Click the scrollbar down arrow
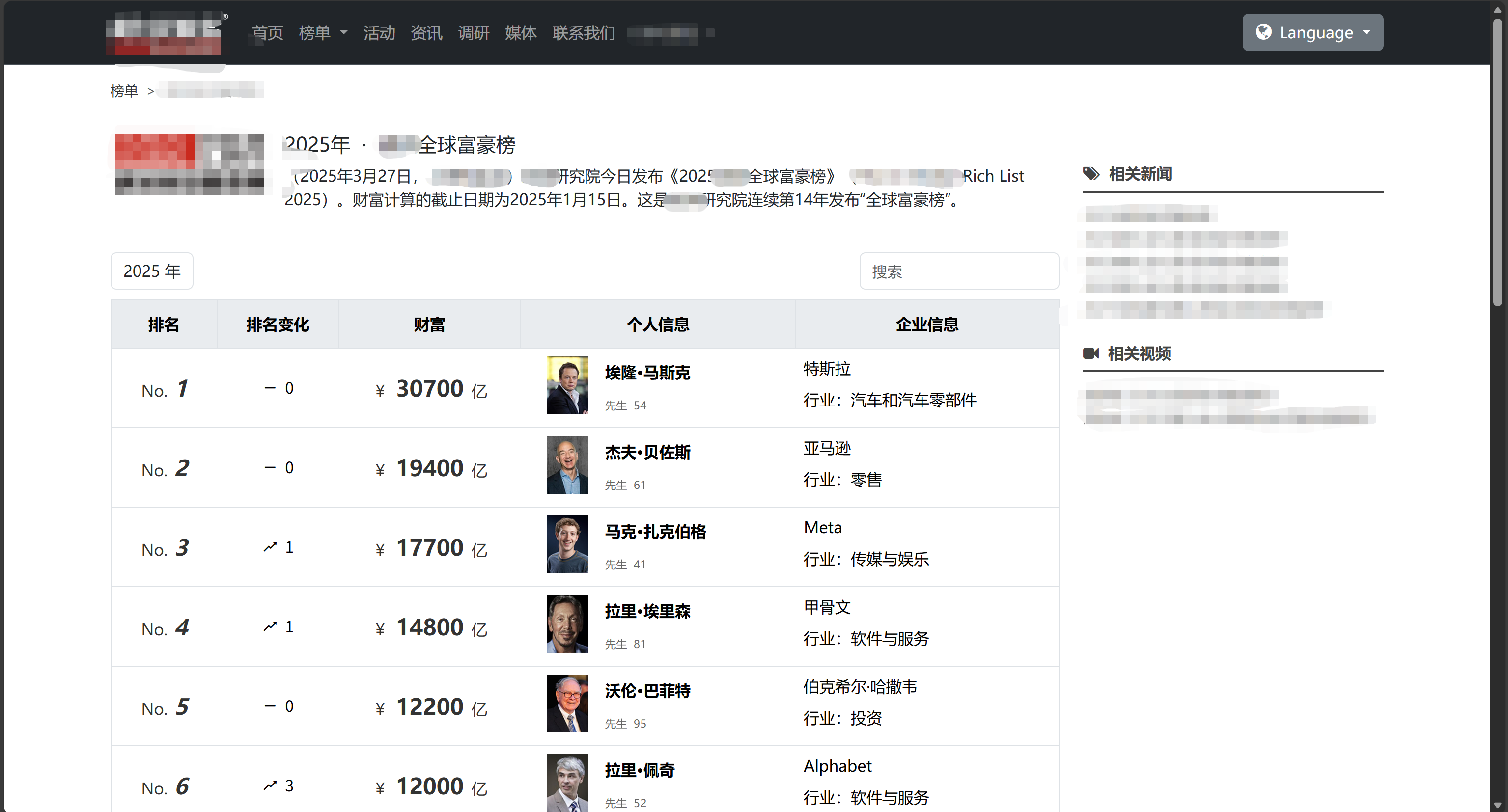 click(1497, 806)
